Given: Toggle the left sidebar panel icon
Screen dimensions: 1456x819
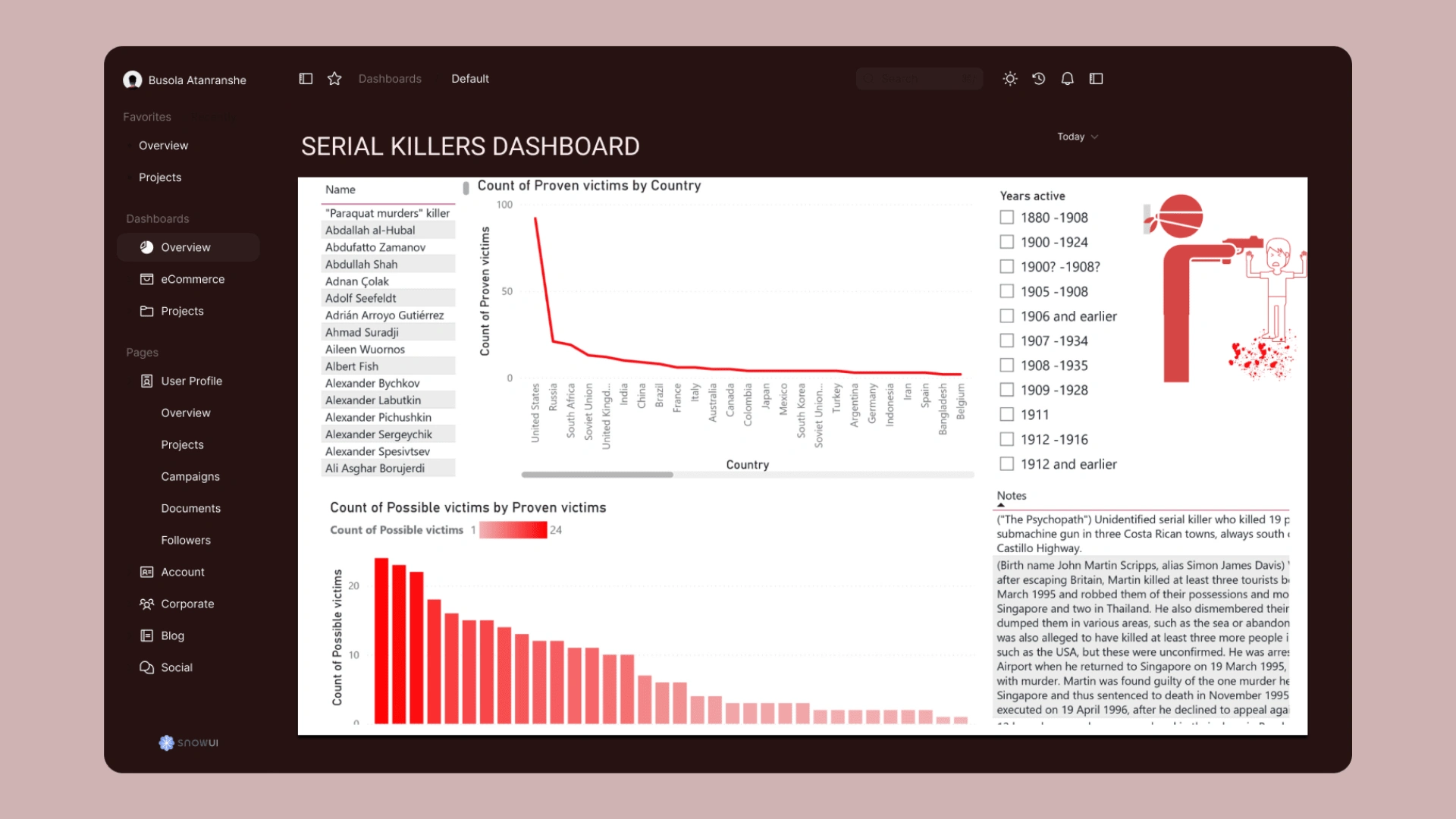Looking at the screenshot, I should coord(306,79).
